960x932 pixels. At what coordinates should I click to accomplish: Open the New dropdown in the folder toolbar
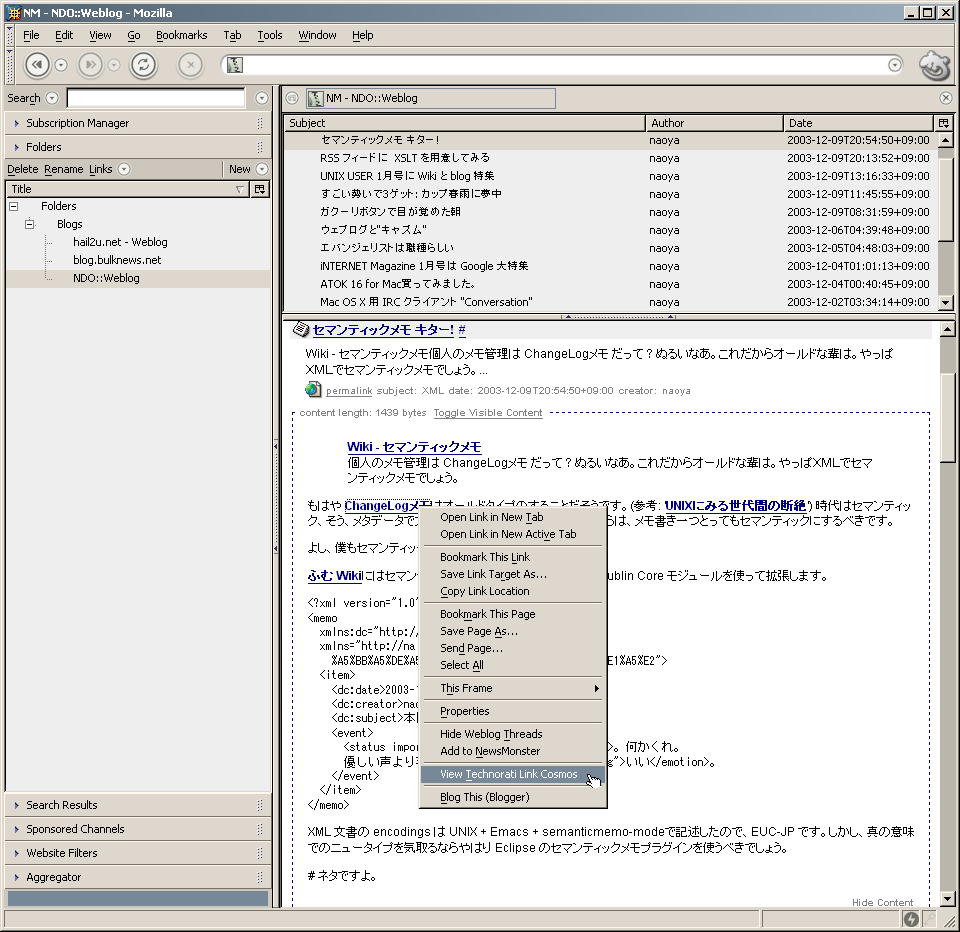pyautogui.click(x=262, y=169)
